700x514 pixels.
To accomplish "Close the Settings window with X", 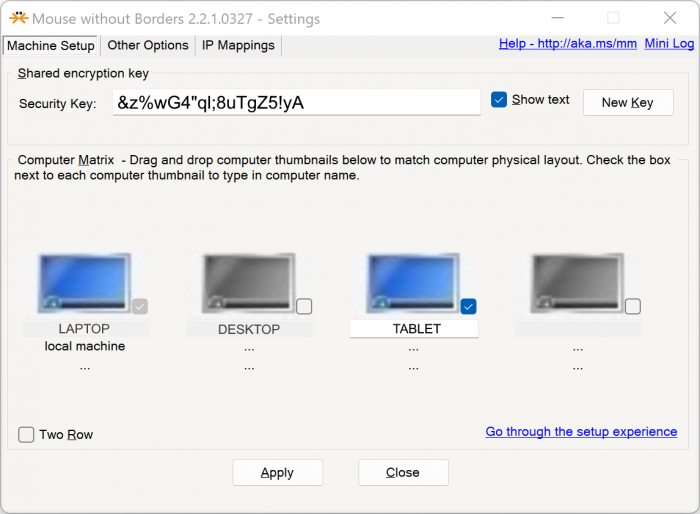I will (670, 18).
